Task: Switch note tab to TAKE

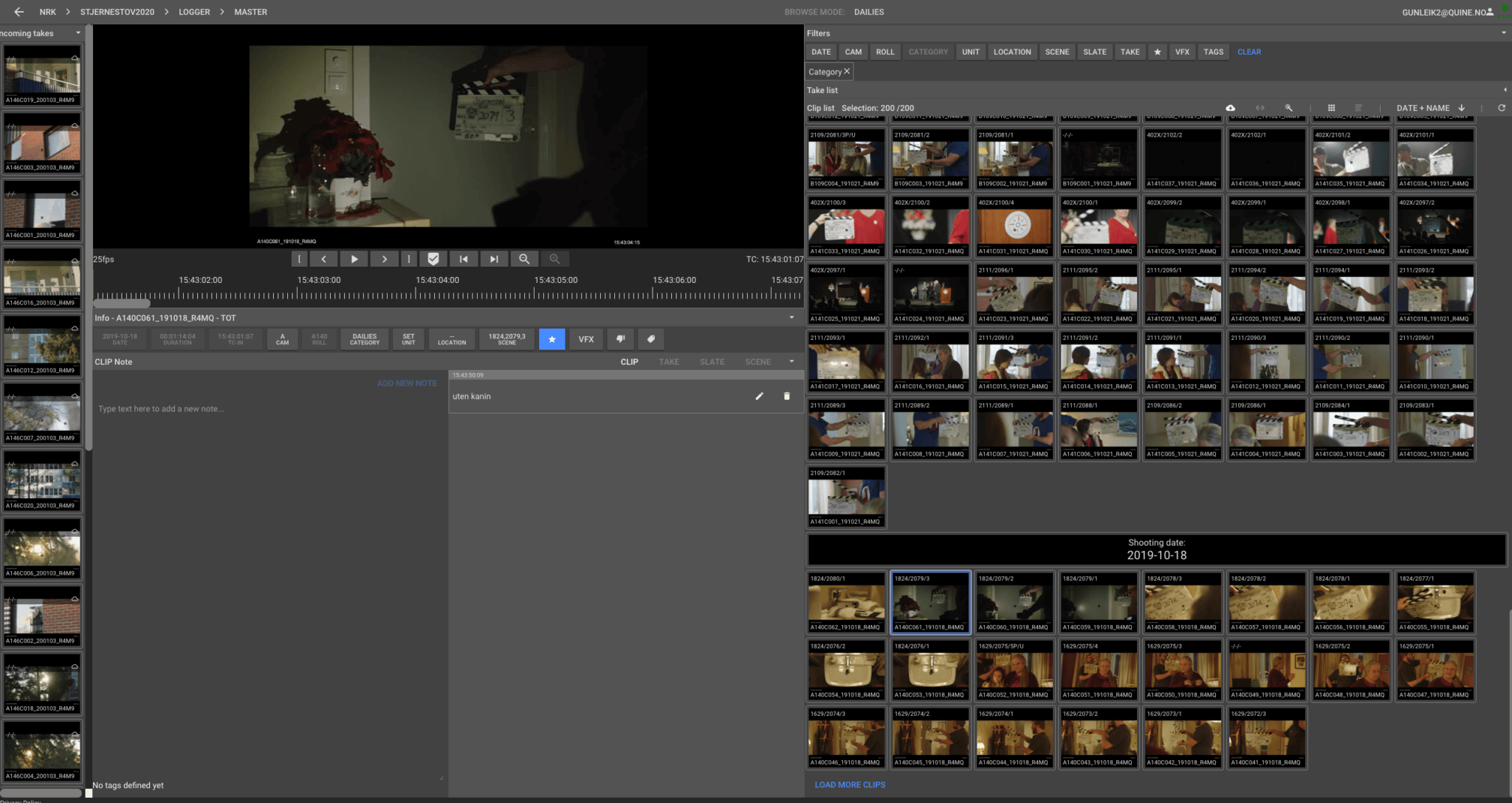Action: tap(668, 362)
